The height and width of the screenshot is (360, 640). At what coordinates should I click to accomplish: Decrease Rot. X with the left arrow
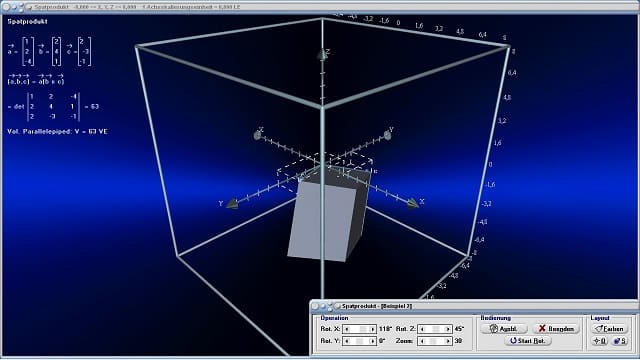click(x=347, y=329)
